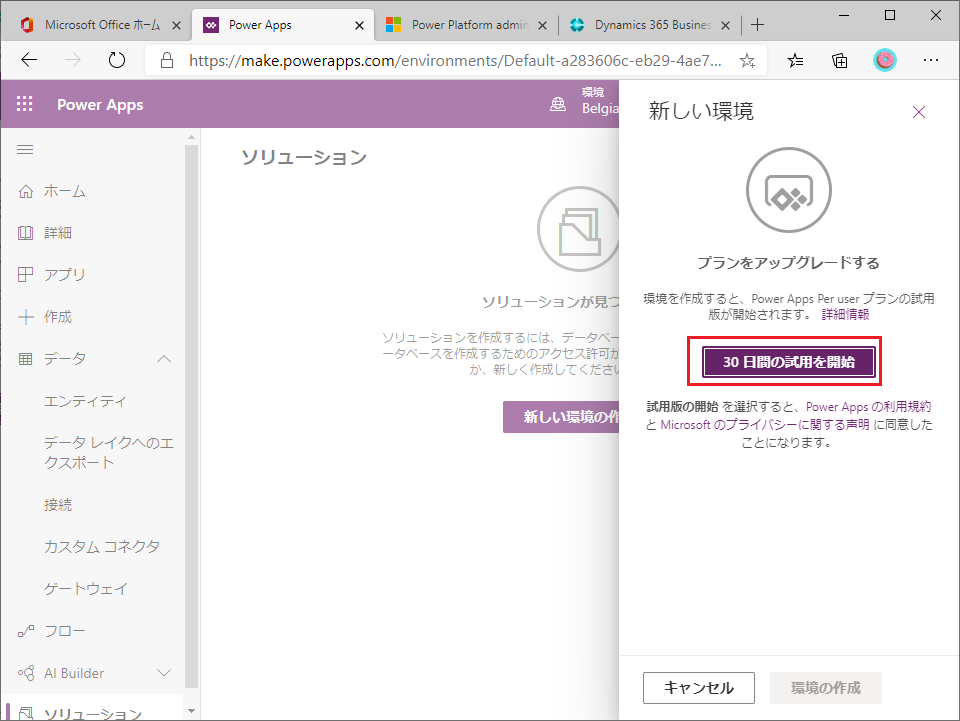
Task: Click the browser address bar URL
Action: coord(455,60)
